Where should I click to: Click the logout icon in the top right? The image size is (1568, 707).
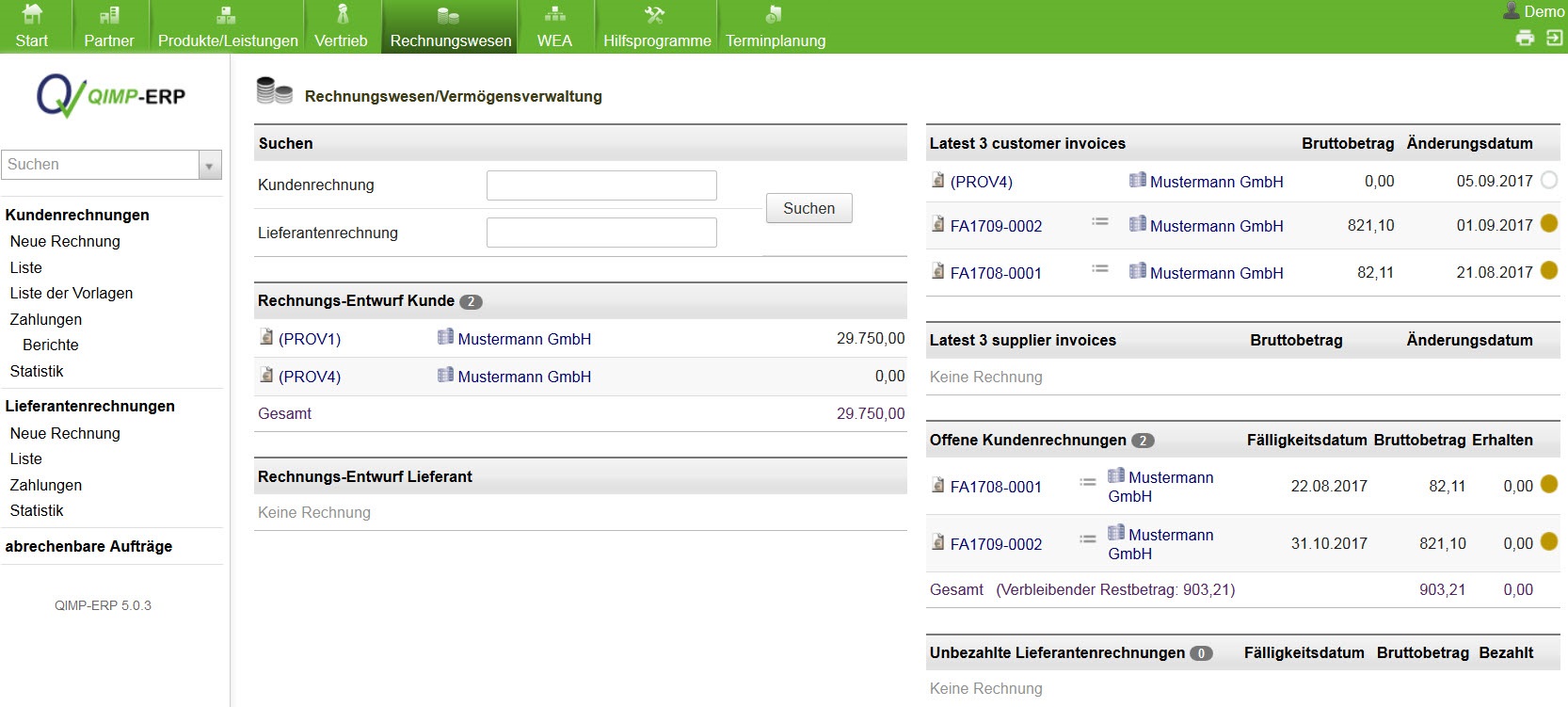(x=1555, y=38)
